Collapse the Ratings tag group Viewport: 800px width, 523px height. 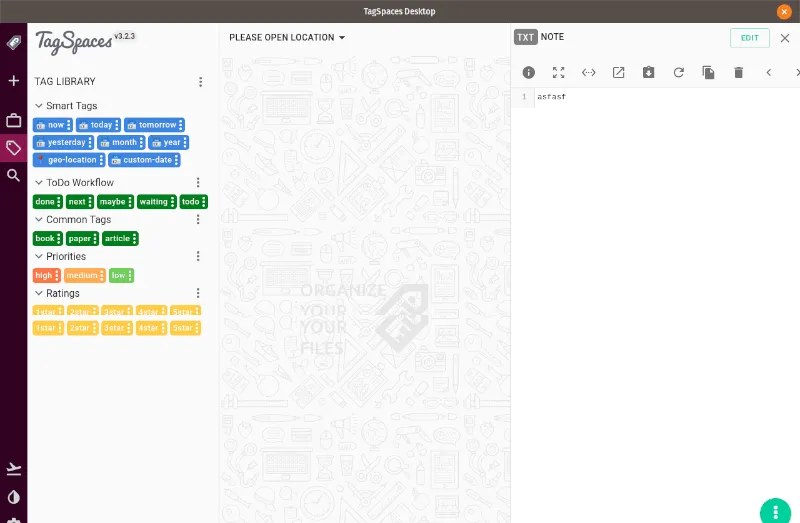pyautogui.click(x=39, y=294)
